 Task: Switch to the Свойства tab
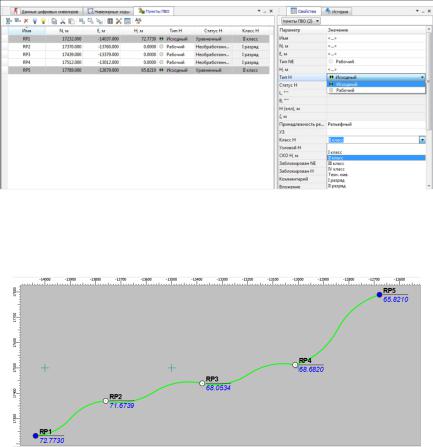click(x=303, y=11)
